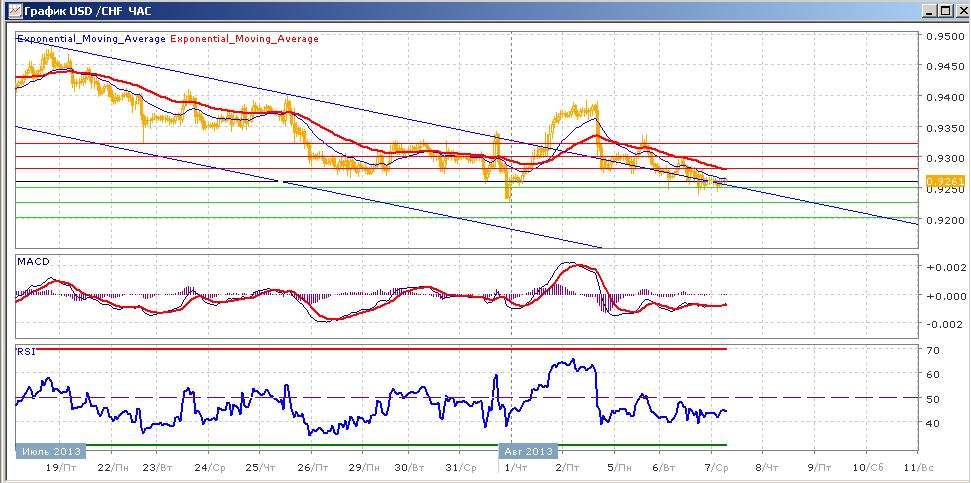
Task: Click the 22/Пн date label
Action: pyautogui.click(x=113, y=466)
